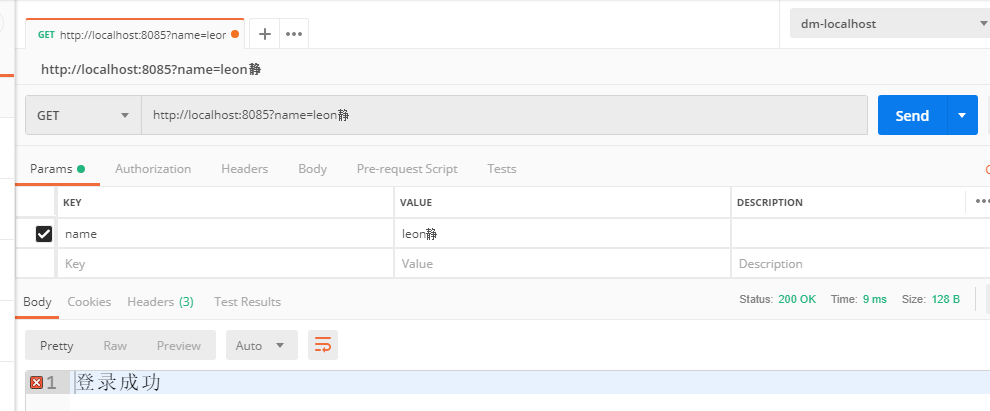Uncheck the name parameter checkbox
Image resolution: width=990 pixels, height=411 pixels.
[44, 234]
